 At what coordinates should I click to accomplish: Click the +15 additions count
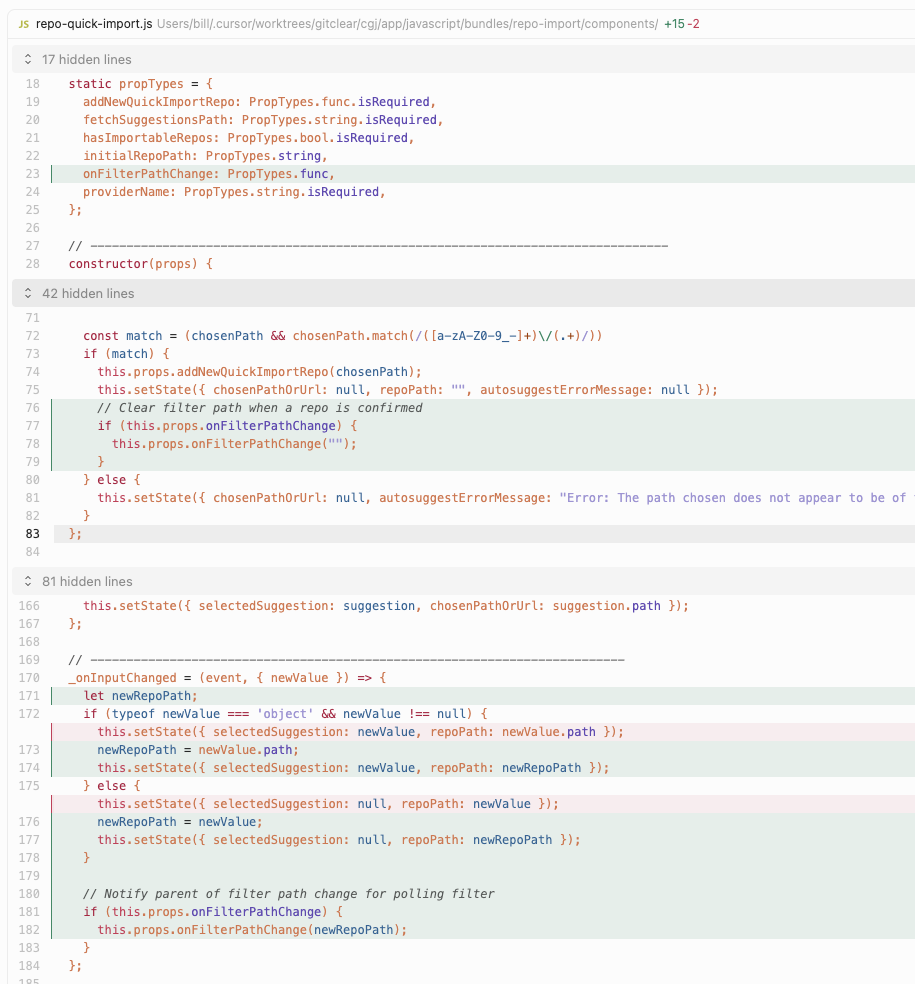[x=674, y=23]
